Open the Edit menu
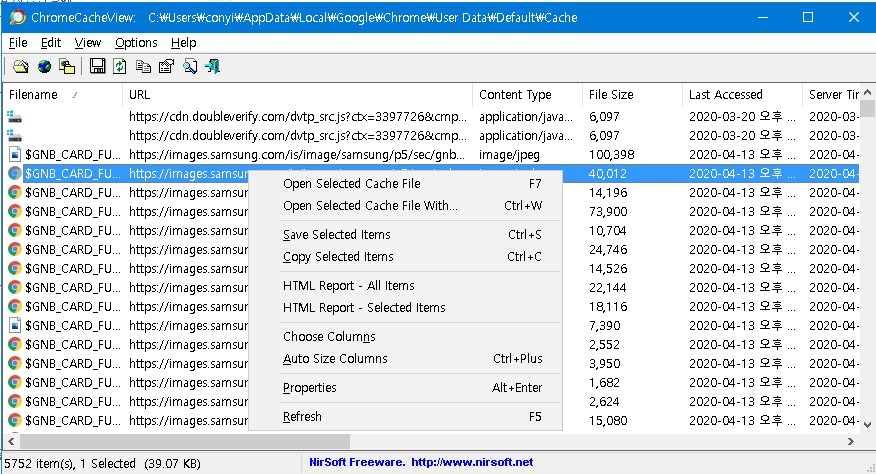The height and width of the screenshot is (474, 876). pos(51,43)
